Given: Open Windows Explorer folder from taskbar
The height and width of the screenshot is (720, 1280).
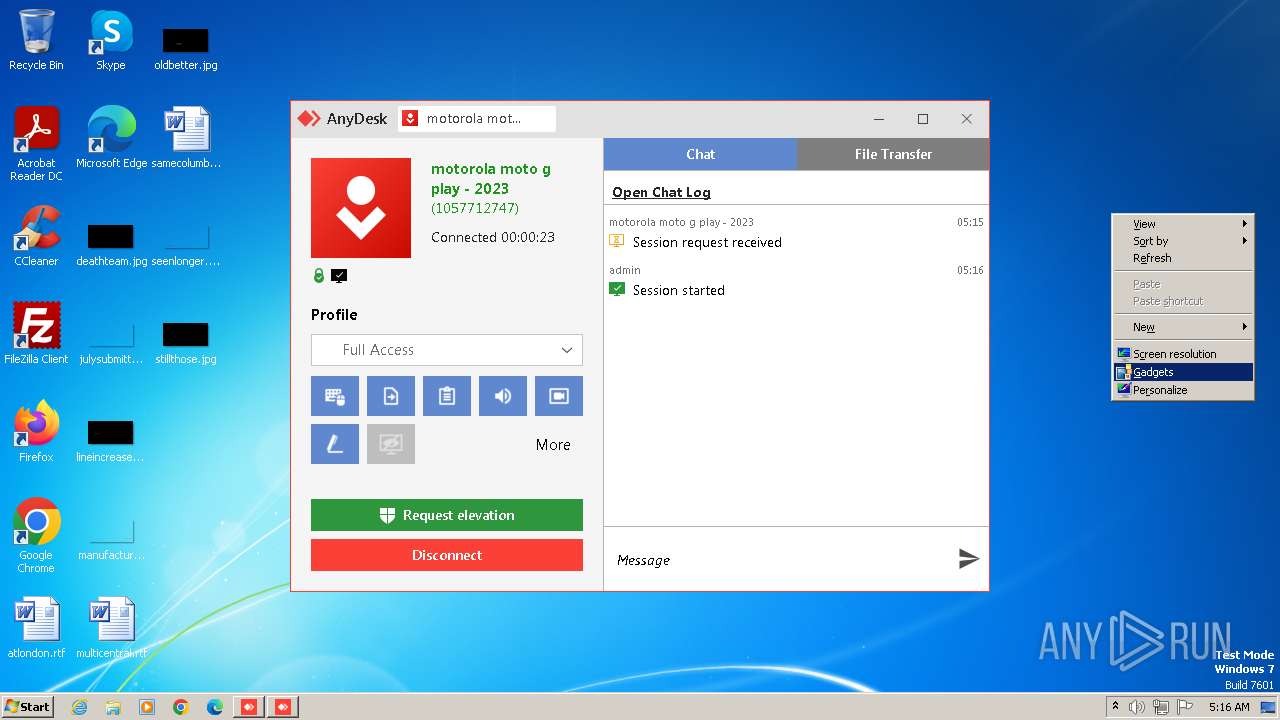Looking at the screenshot, I should pos(113,707).
